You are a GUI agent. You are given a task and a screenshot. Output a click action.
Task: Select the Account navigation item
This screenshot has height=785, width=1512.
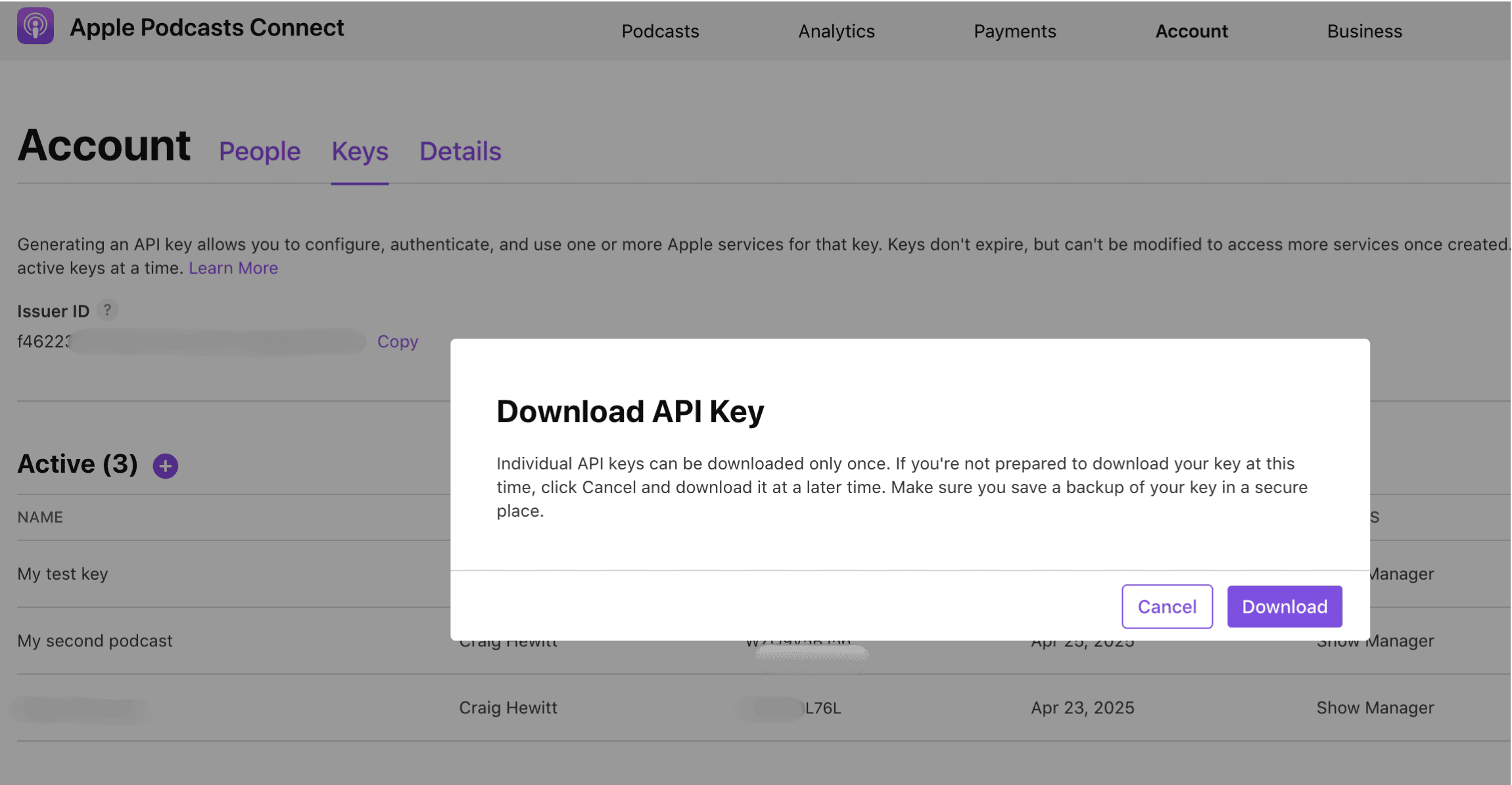(x=1191, y=31)
